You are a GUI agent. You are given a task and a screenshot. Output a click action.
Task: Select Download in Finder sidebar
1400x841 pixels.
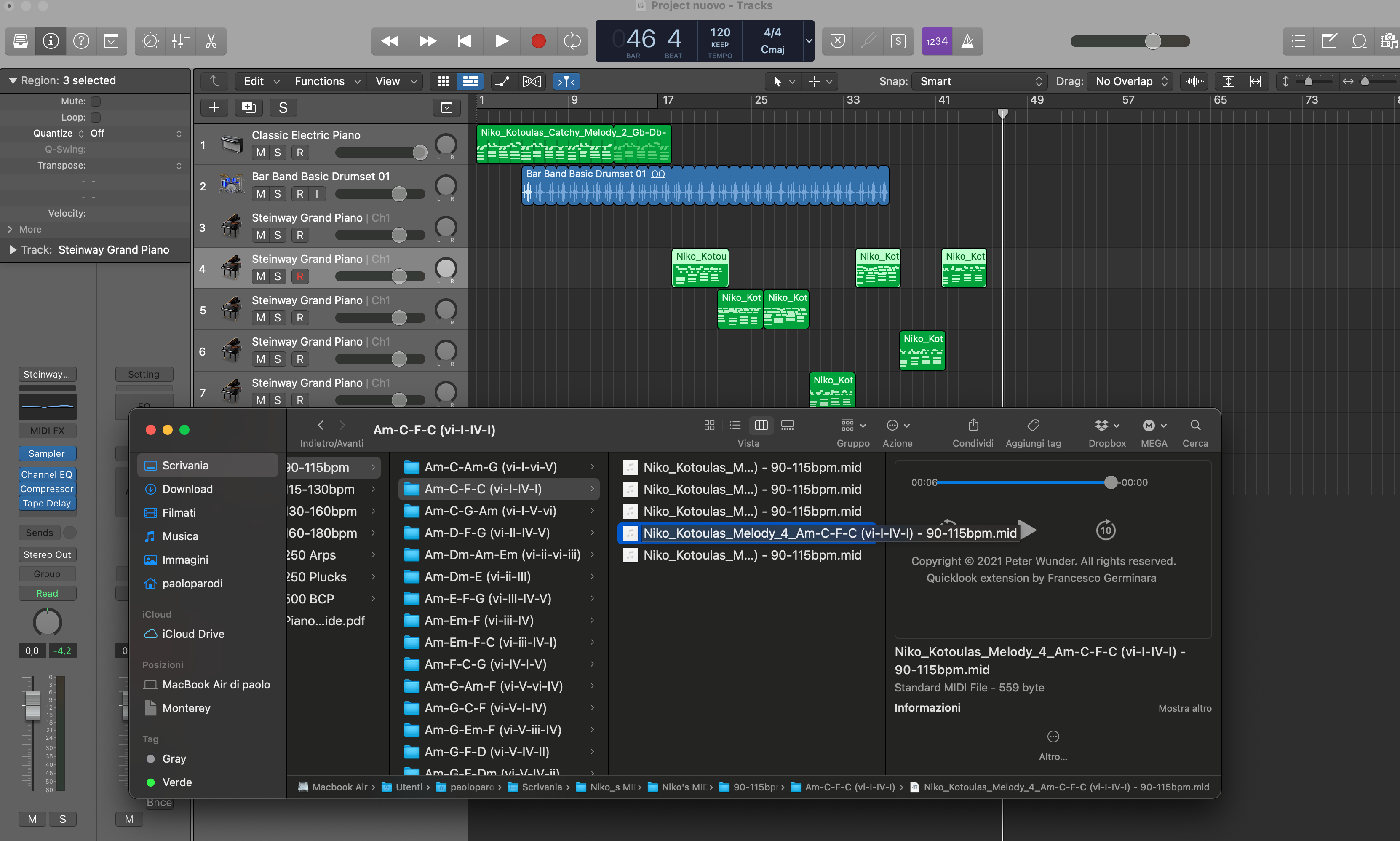(207, 490)
